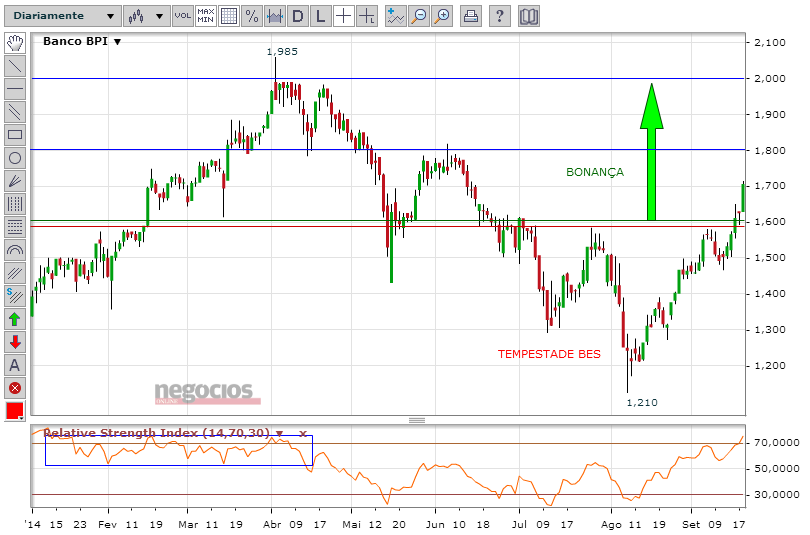Select the hand pan tool
The image size is (810, 535).
(x=15, y=43)
